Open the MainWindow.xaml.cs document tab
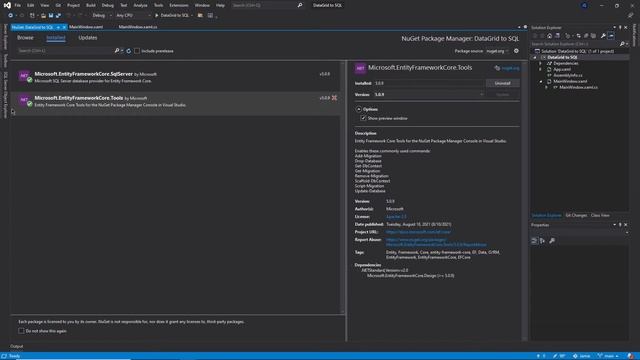Image resolution: width=640 pixels, height=360 pixels. click(138, 27)
